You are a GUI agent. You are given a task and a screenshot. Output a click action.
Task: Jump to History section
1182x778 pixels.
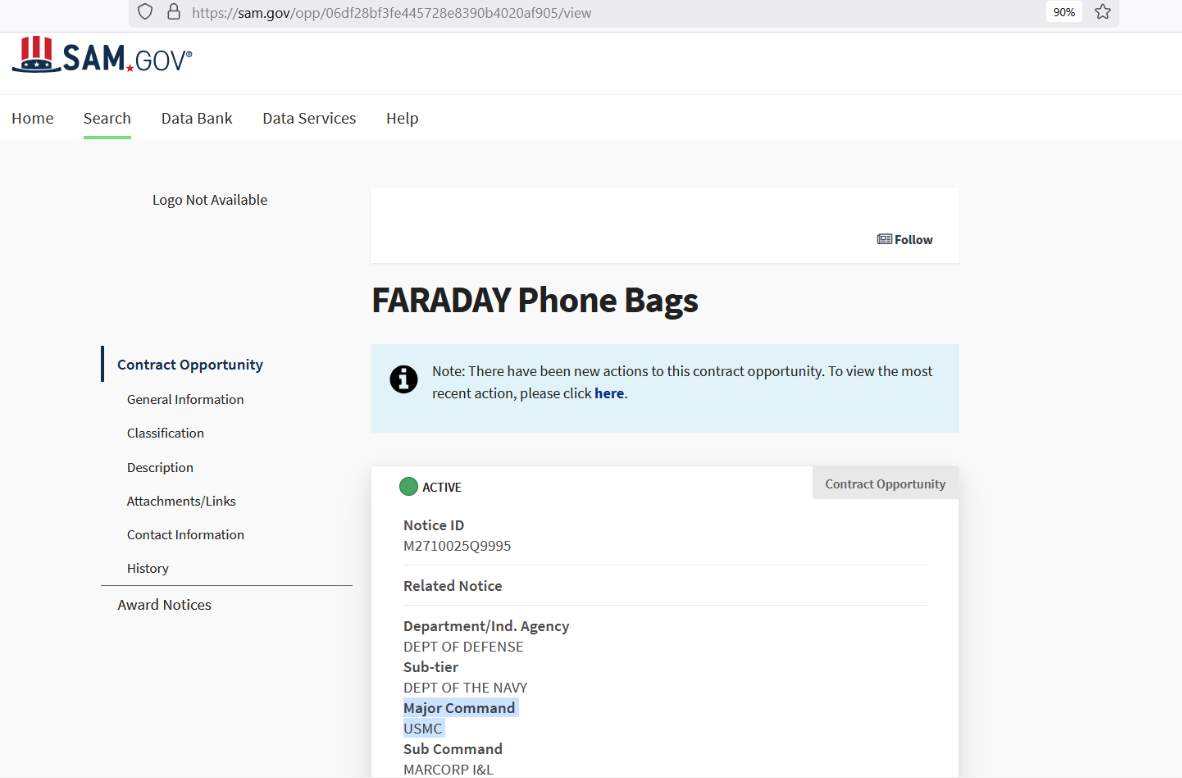[x=148, y=568]
